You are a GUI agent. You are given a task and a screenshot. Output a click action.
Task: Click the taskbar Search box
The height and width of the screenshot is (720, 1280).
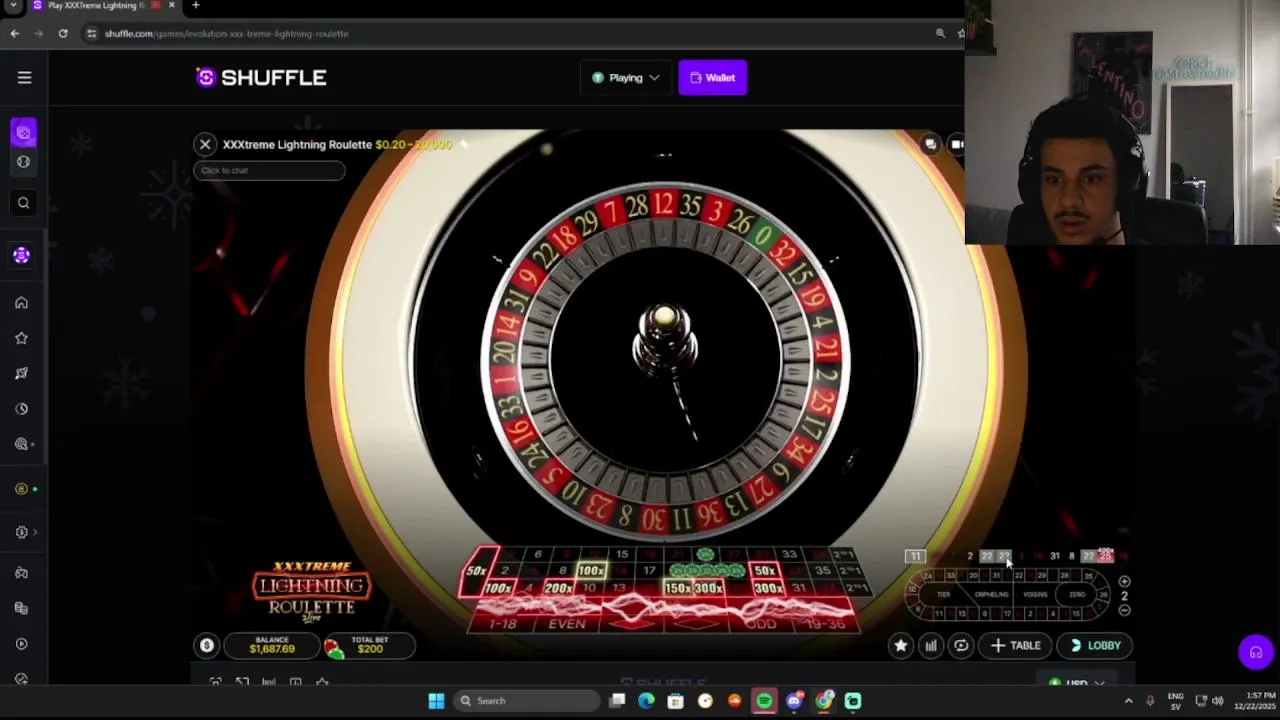[525, 701]
